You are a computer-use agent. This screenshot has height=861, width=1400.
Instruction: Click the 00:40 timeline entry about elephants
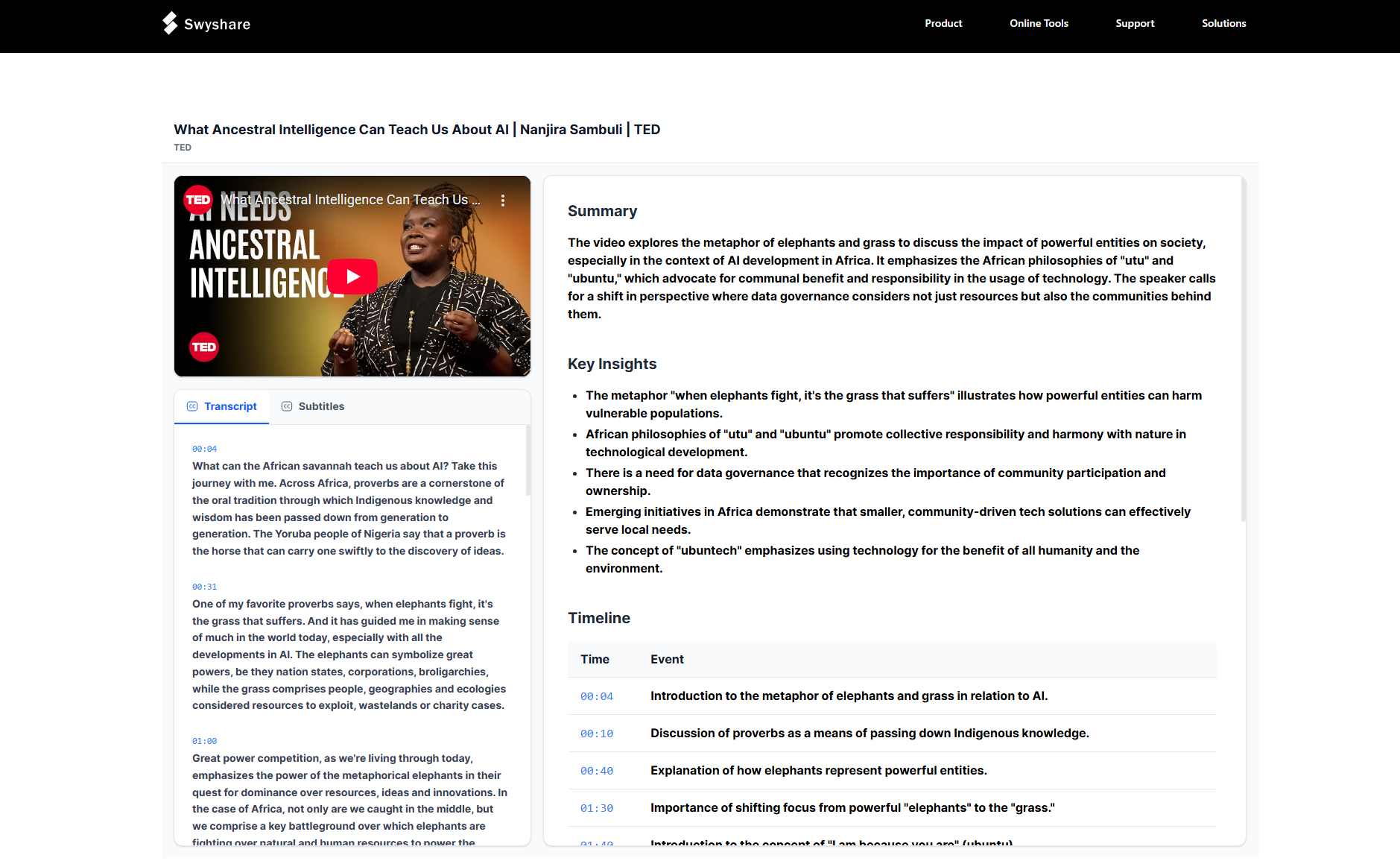(596, 770)
